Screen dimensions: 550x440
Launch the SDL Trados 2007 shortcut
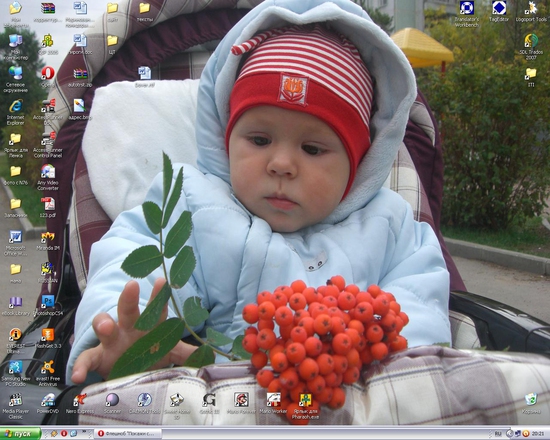[x=531, y=41]
